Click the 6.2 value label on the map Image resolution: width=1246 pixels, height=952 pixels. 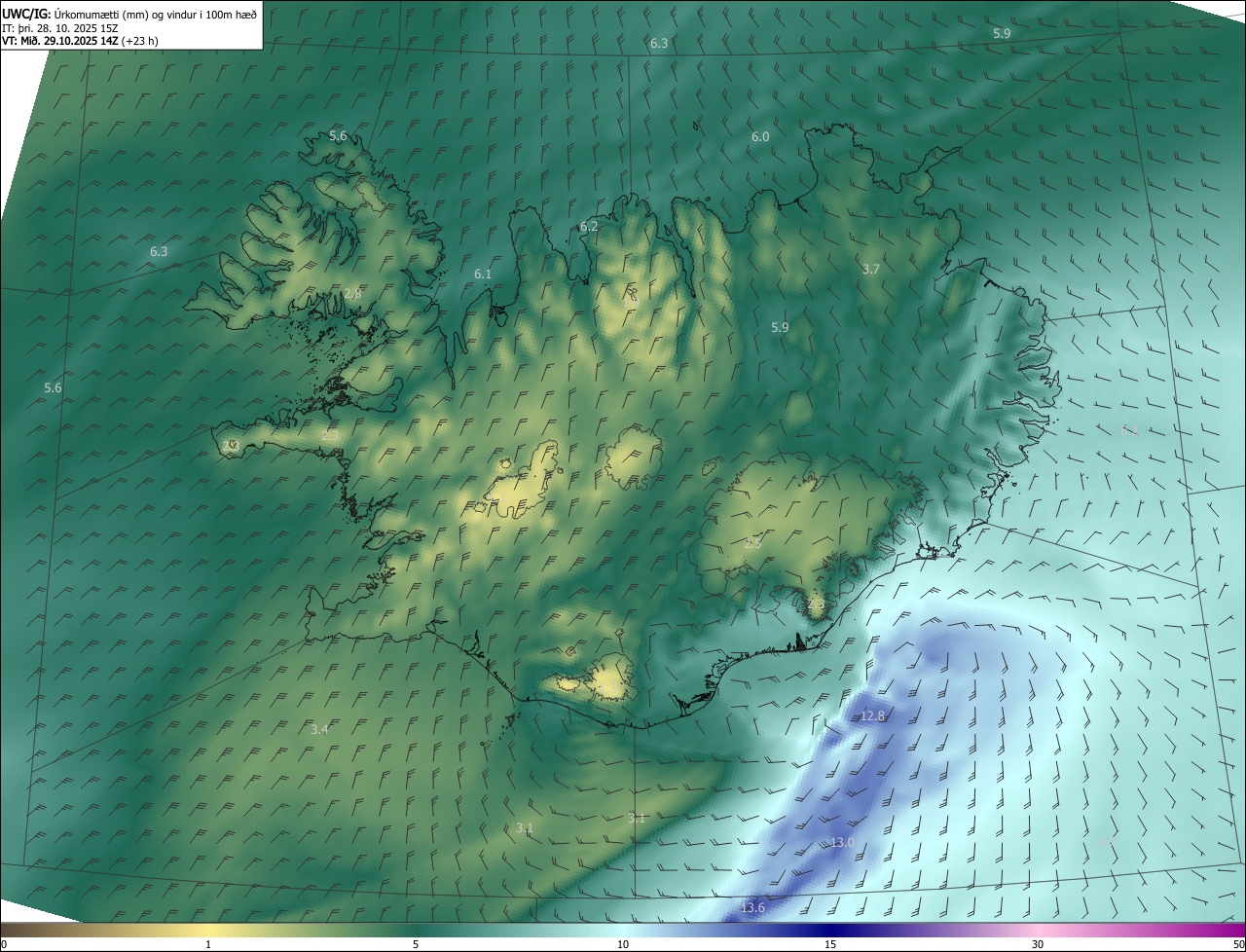[589, 226]
